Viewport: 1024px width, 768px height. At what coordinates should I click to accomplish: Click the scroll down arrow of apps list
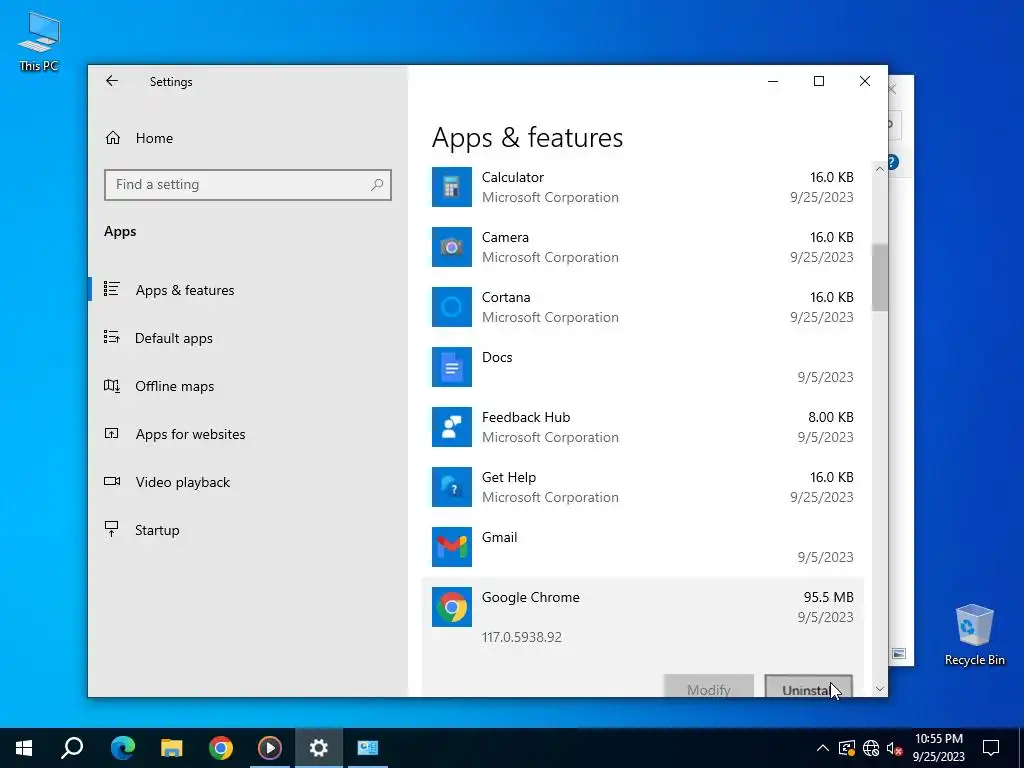point(880,689)
